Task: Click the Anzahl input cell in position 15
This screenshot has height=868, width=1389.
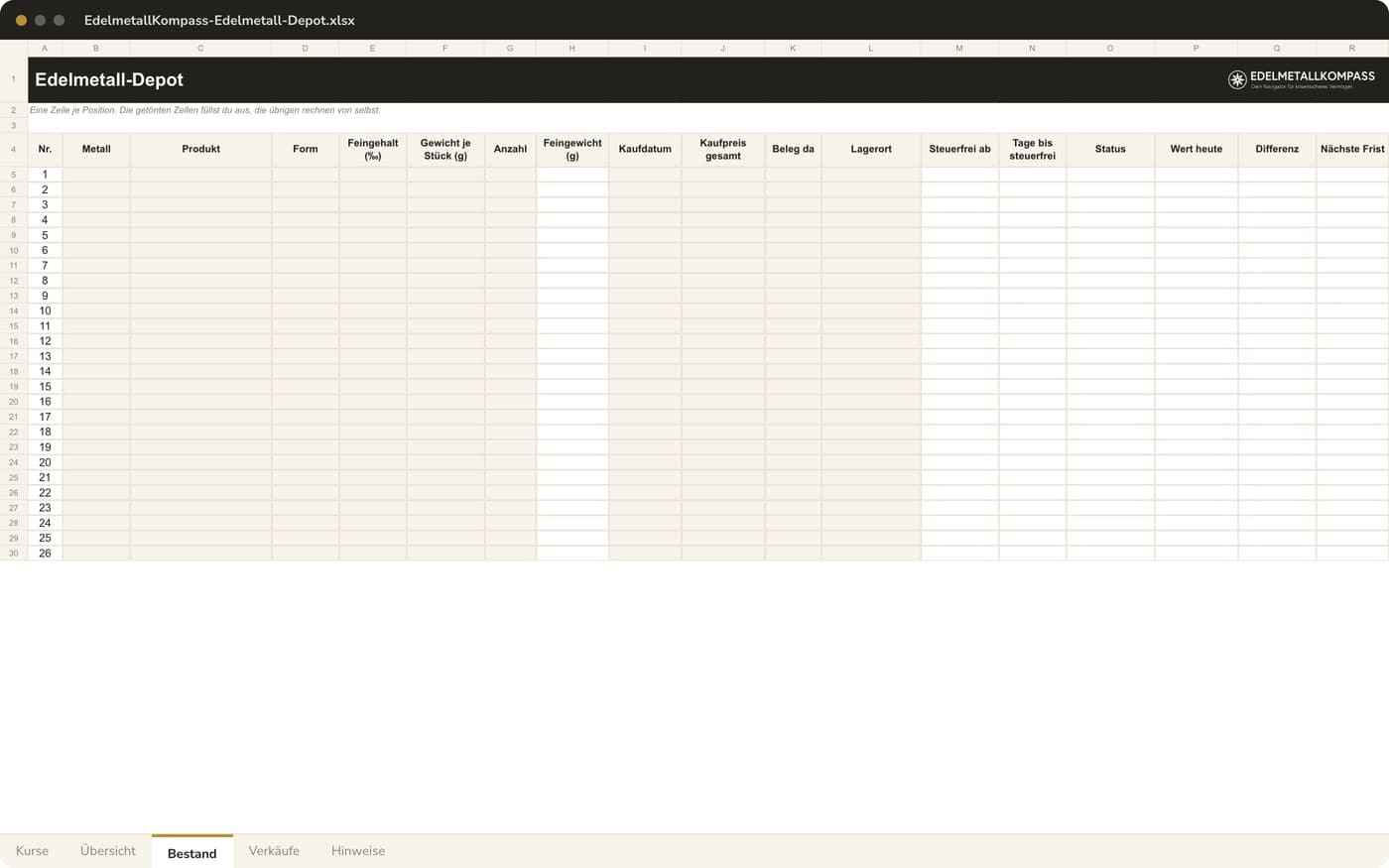Action: tap(510, 387)
